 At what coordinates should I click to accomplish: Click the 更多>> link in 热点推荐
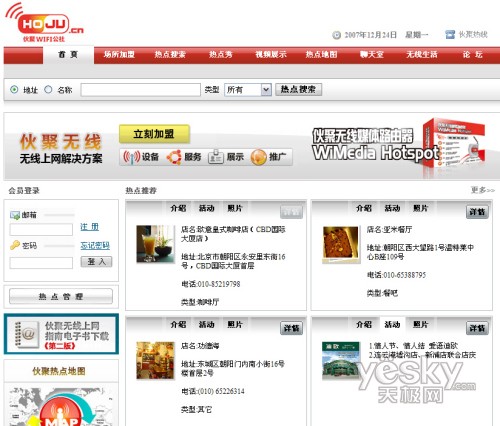tap(483, 190)
